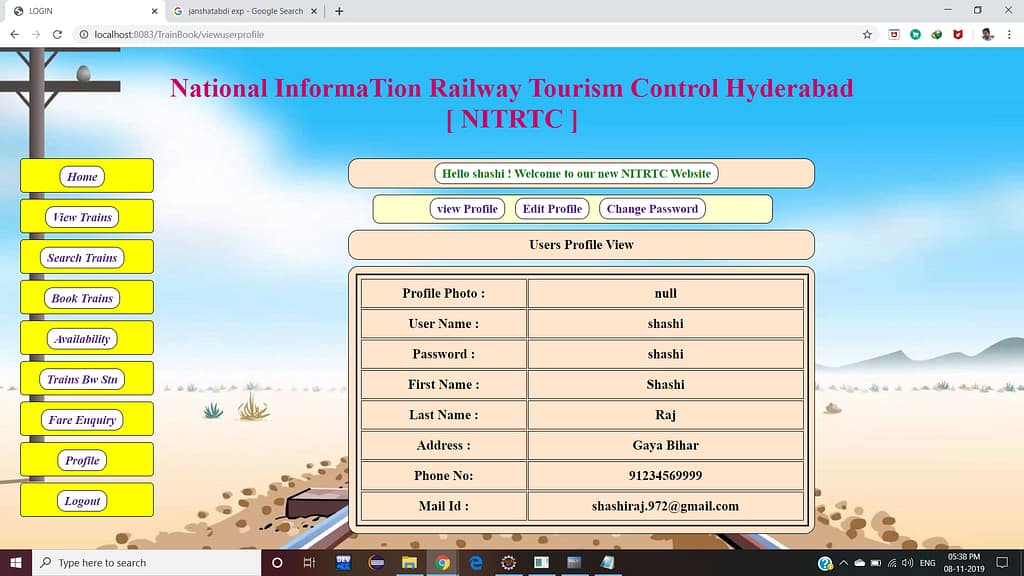Click the Edit Profile button
Screen dimensions: 1024x576
[x=552, y=209]
